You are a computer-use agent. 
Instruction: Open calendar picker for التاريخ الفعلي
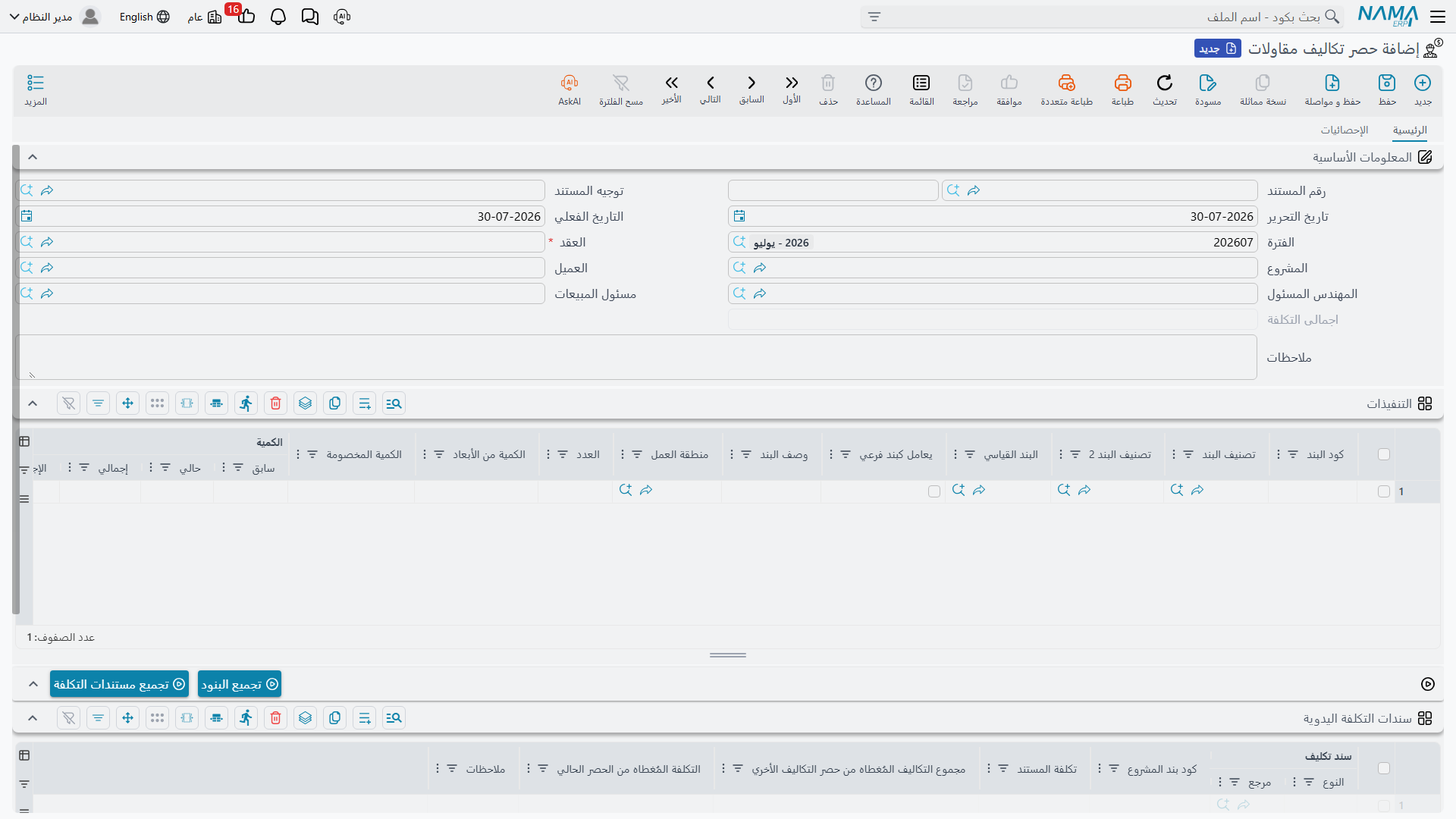click(27, 216)
